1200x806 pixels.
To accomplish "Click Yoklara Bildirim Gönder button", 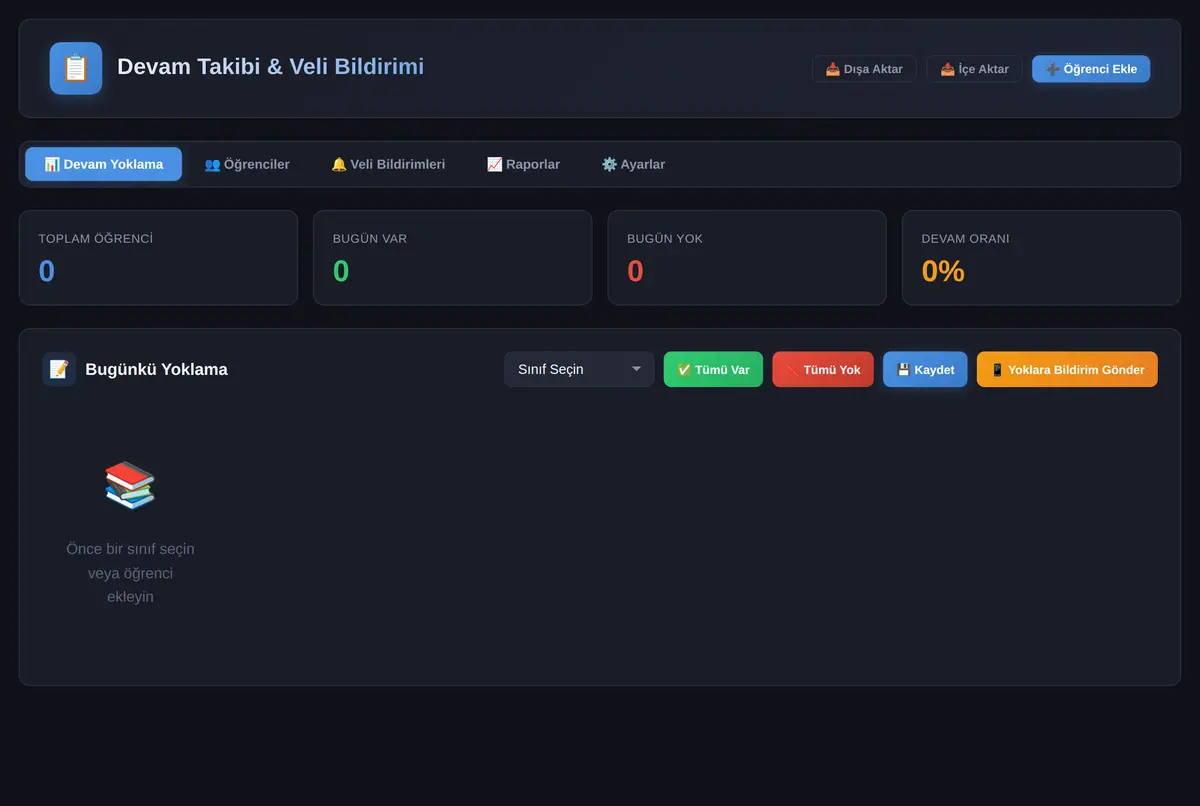I will coord(1067,369).
